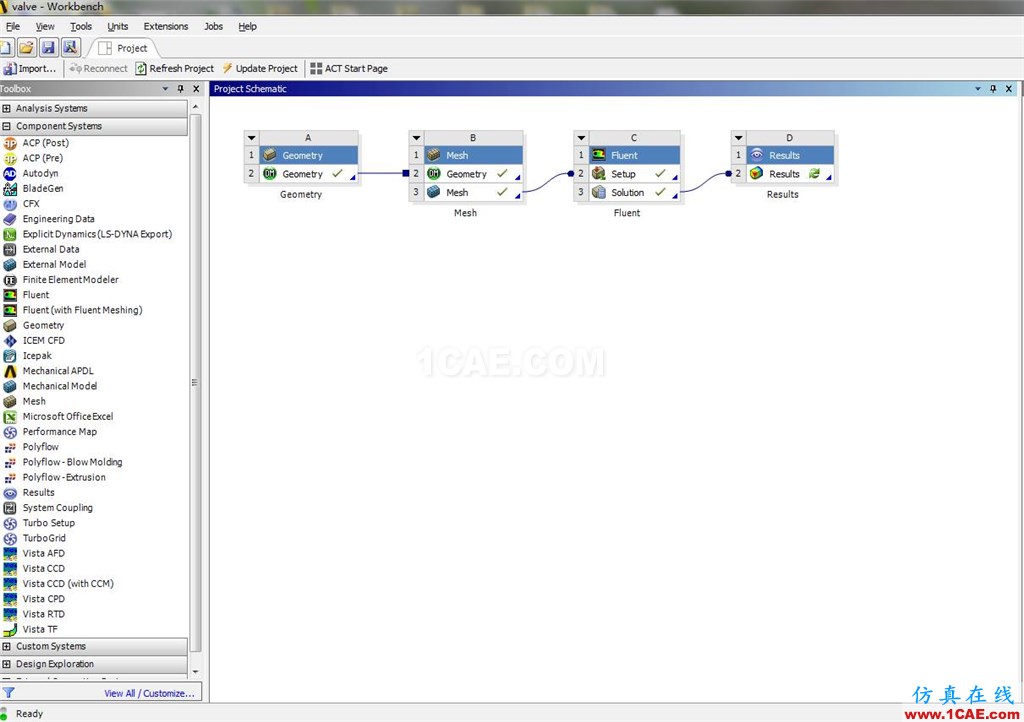
Task: Click View All / Customize... link
Action: click(150, 693)
